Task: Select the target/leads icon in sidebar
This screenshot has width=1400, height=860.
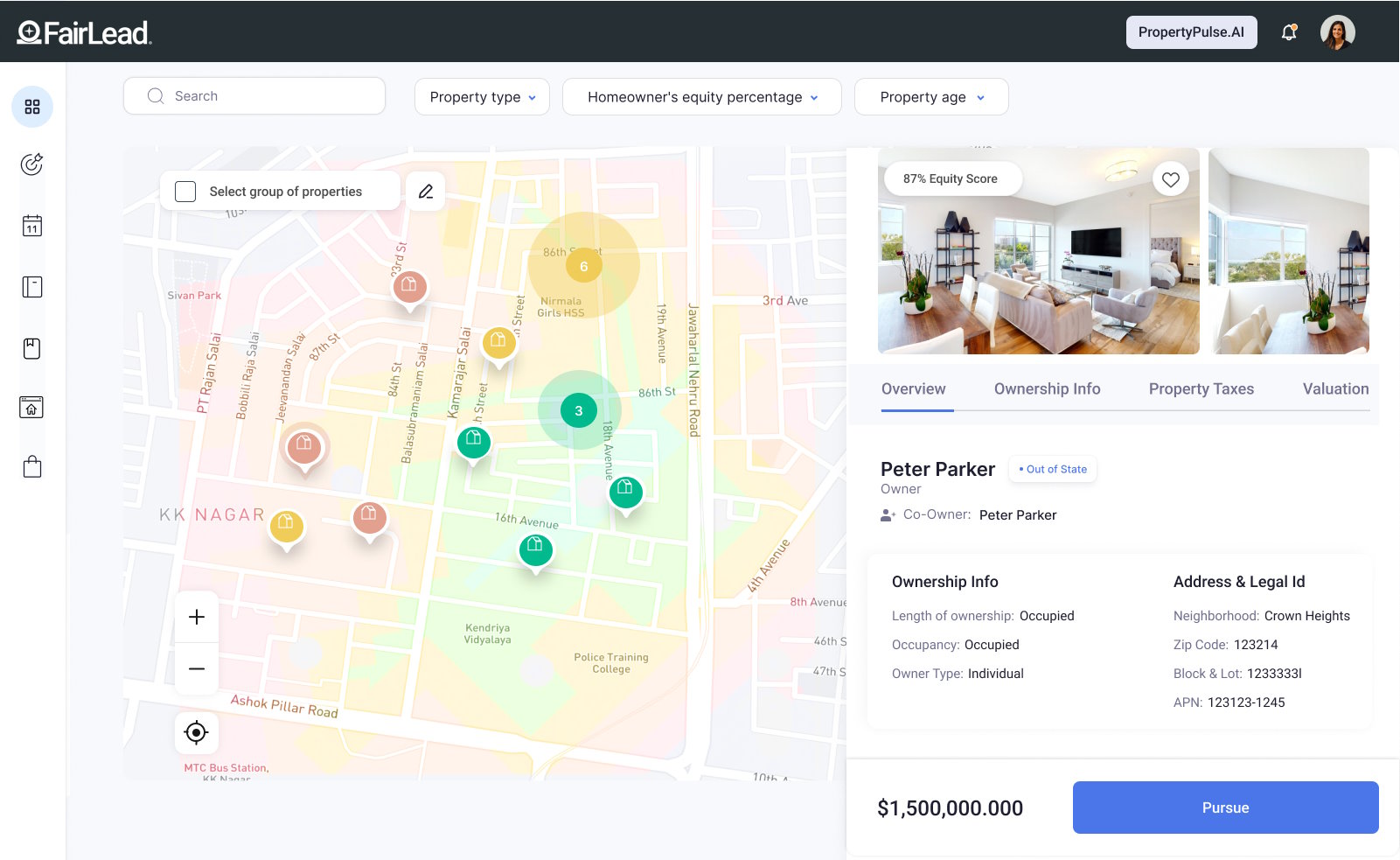Action: pos(32,164)
